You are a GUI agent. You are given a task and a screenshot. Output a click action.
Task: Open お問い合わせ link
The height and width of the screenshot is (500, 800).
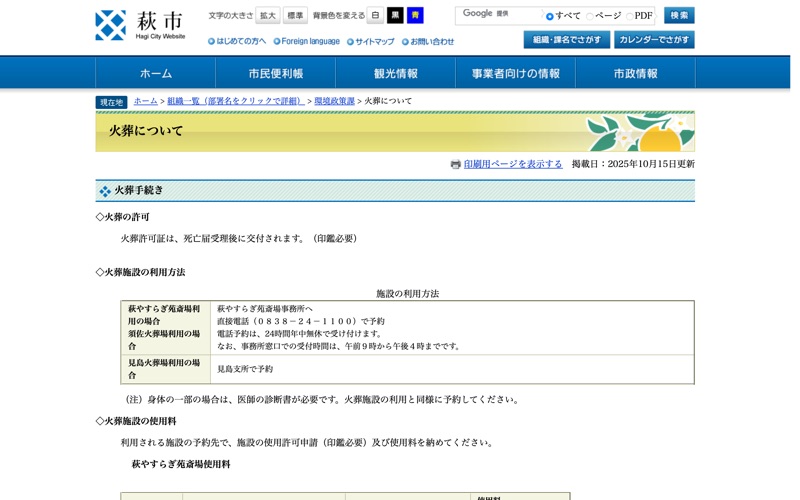click(x=428, y=41)
